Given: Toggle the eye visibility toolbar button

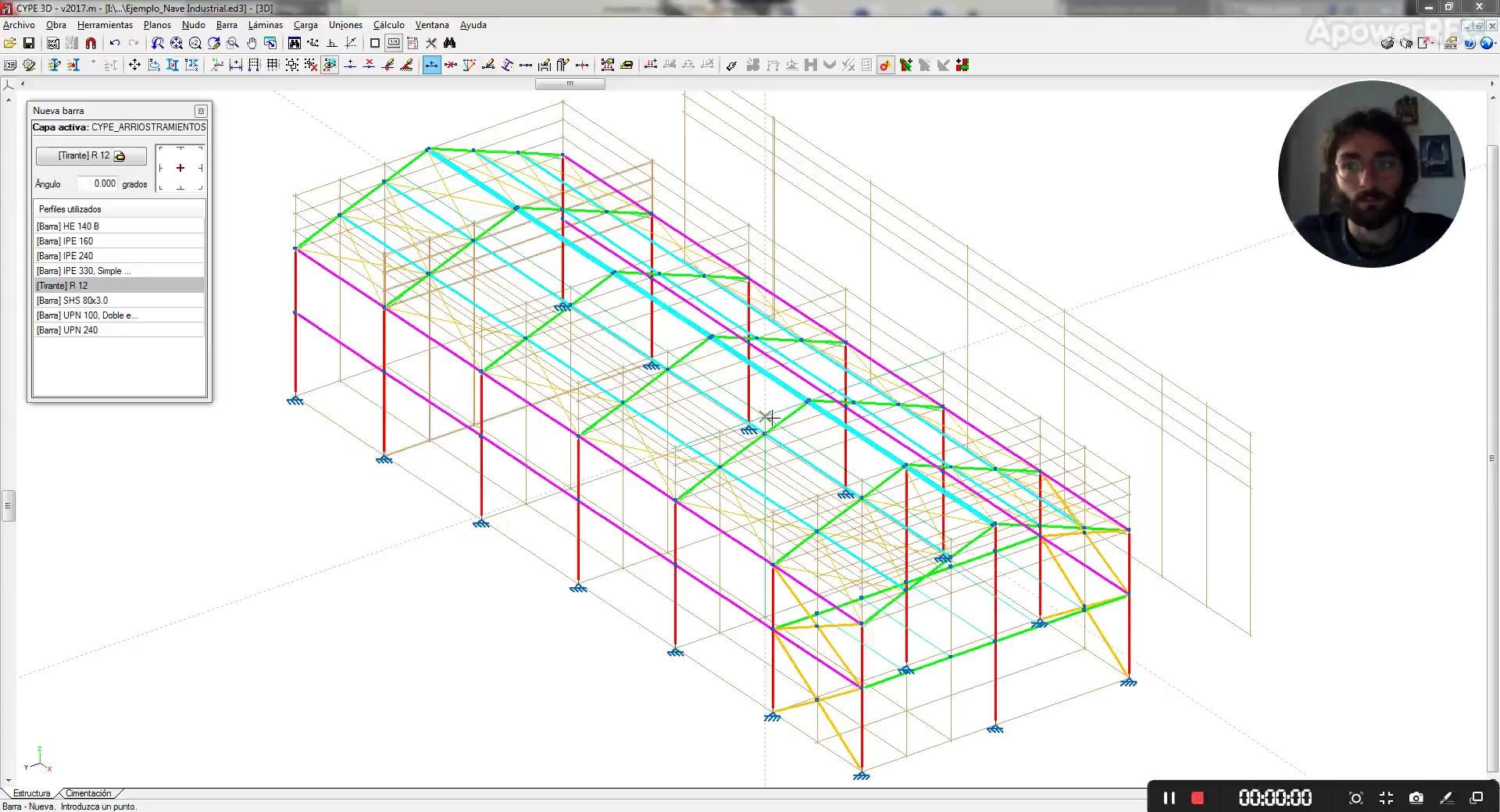Looking at the screenshot, I should (330, 66).
